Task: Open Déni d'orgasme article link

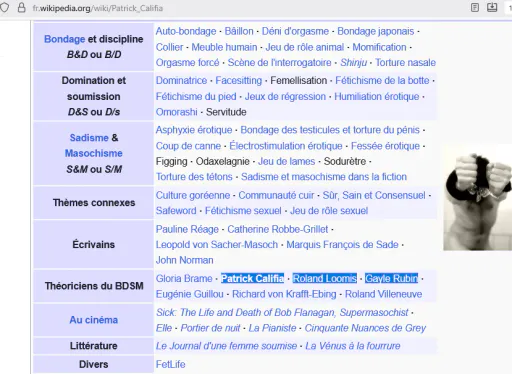Action: [x=295, y=31]
